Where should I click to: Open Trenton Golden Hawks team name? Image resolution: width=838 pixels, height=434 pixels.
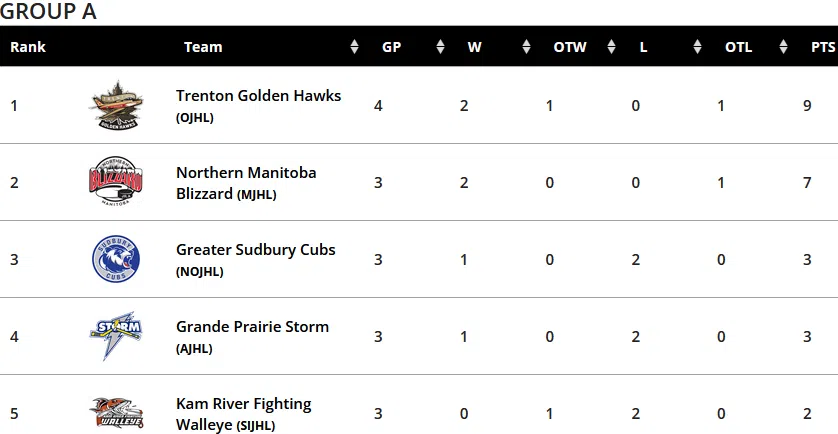pos(259,96)
